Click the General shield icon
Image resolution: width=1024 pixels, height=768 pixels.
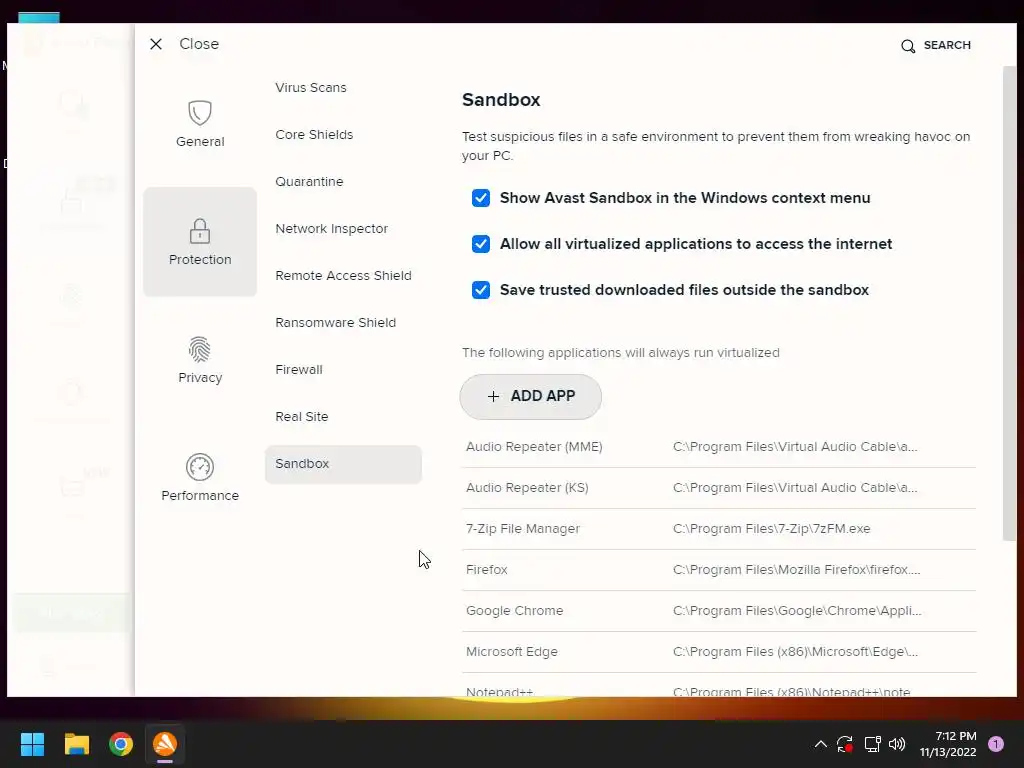pyautogui.click(x=200, y=113)
